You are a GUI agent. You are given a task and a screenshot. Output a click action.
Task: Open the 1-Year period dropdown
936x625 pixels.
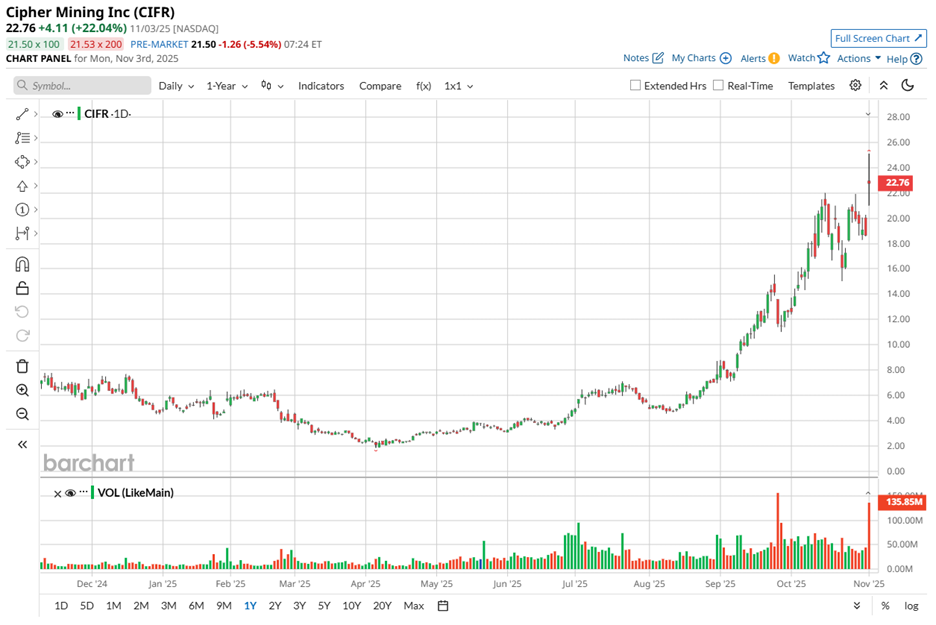(227, 86)
